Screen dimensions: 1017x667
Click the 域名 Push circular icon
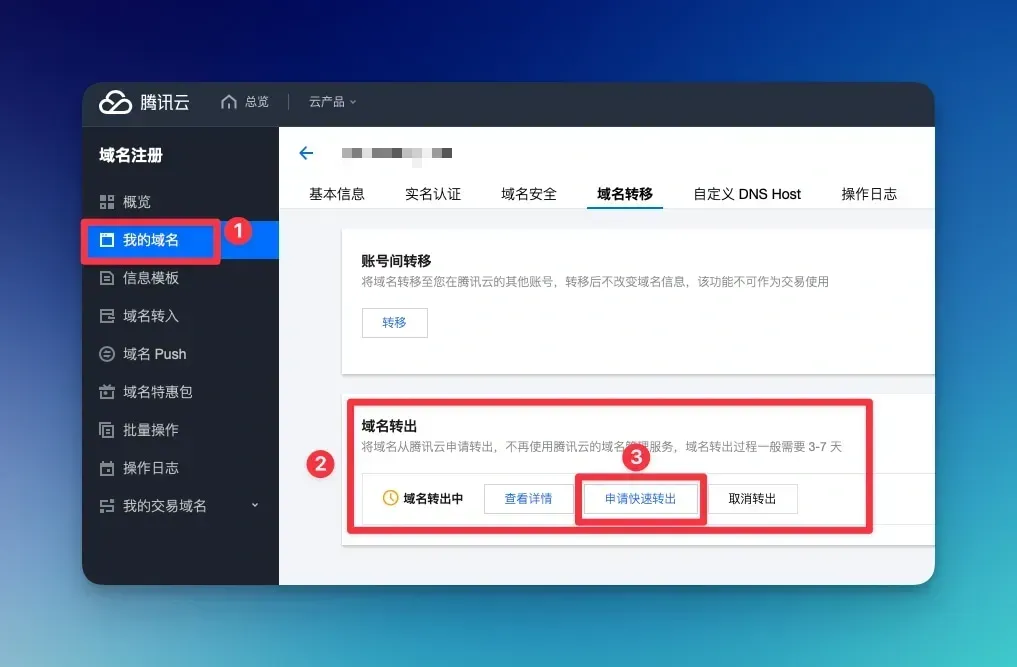107,354
